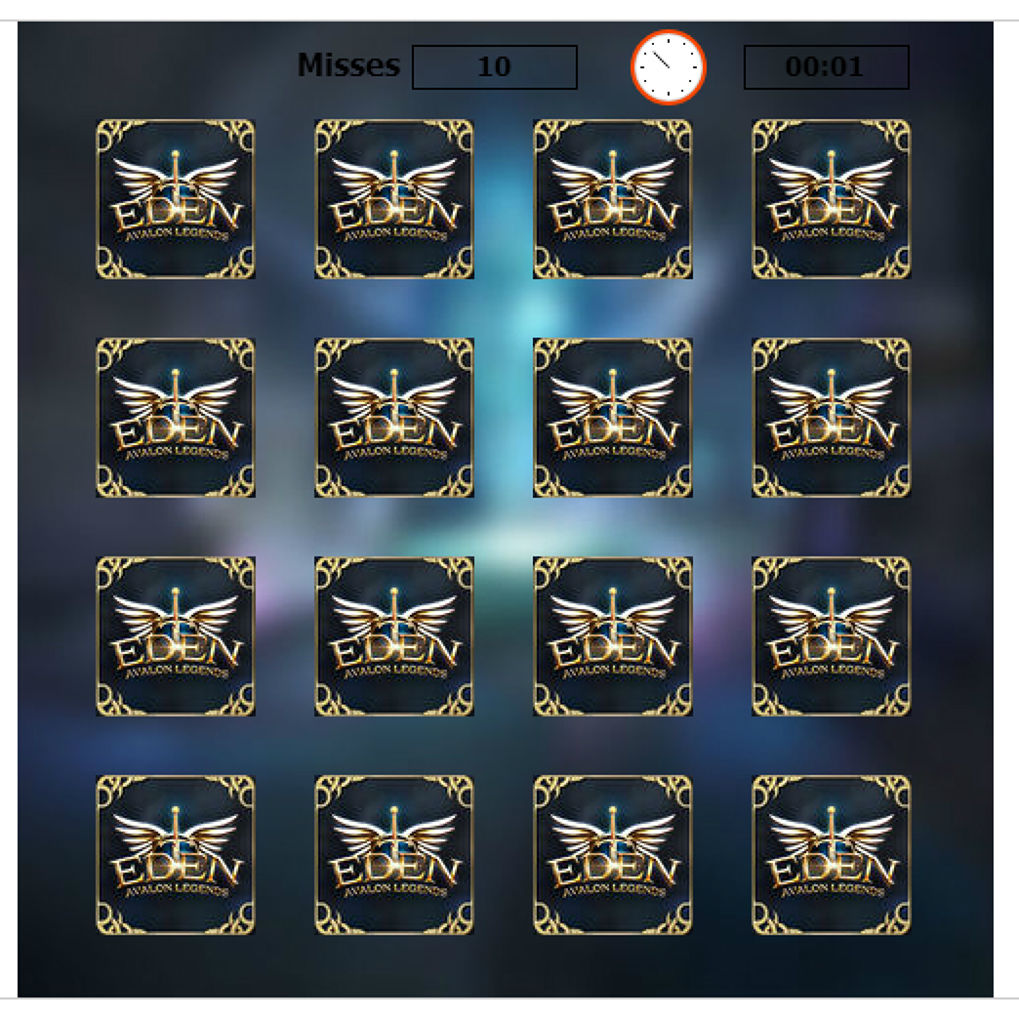Click the Misses counter box showing 10
This screenshot has height=1019, width=1019.
(495, 67)
